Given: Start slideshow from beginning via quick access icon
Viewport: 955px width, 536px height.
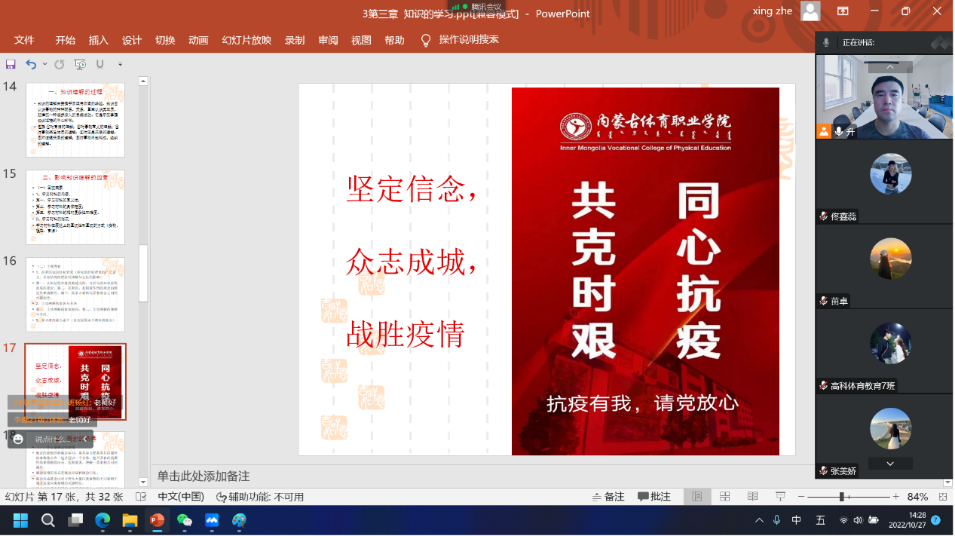Looking at the screenshot, I should [80, 64].
